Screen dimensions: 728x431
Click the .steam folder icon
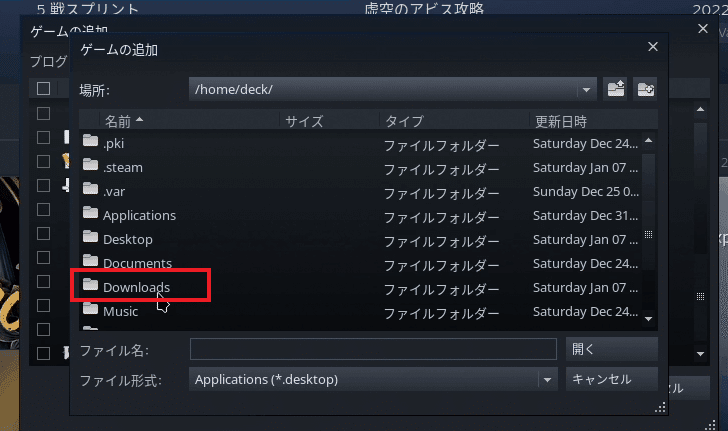tap(91, 164)
